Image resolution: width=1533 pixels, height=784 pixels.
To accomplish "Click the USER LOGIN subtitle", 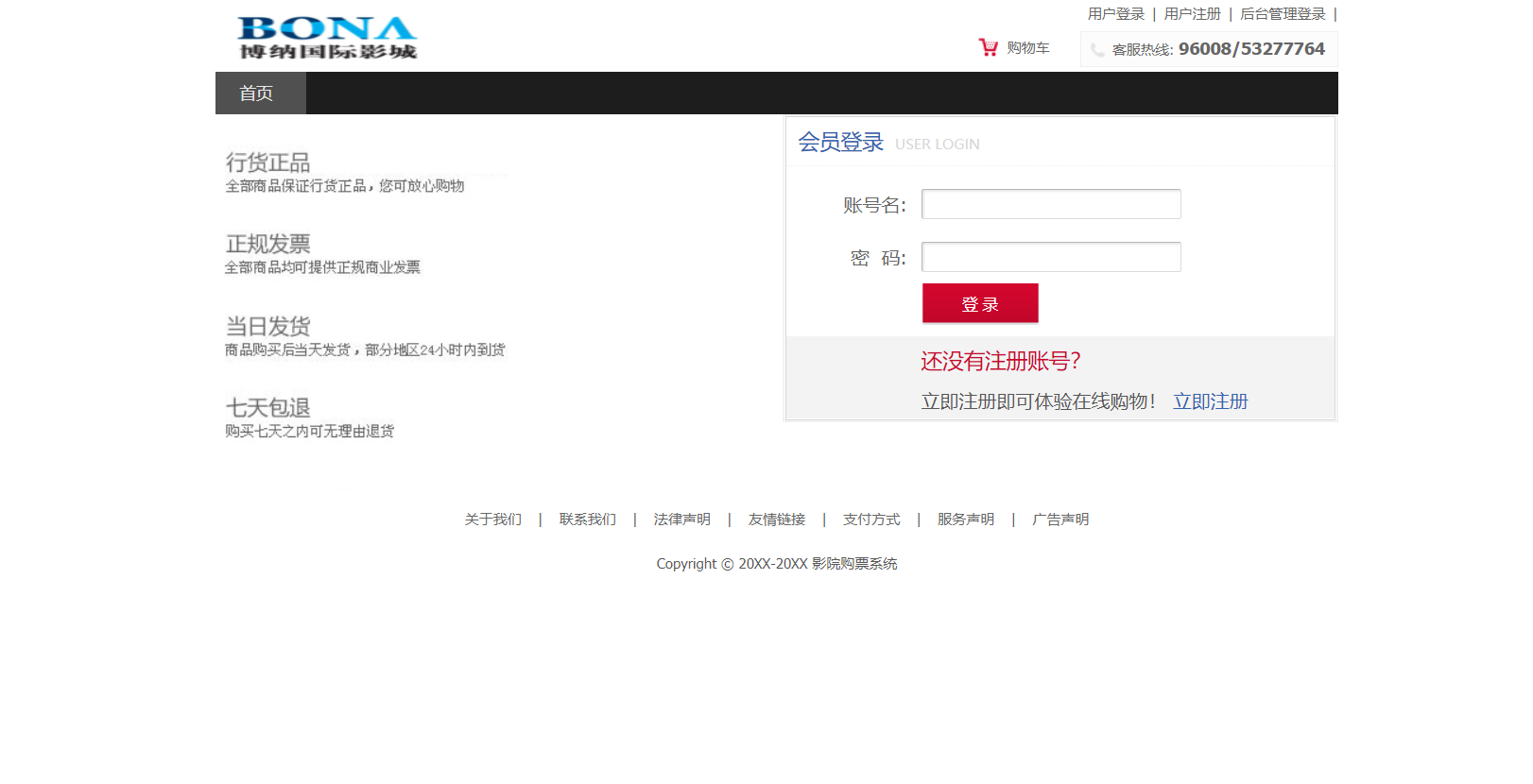I will pos(937,145).
